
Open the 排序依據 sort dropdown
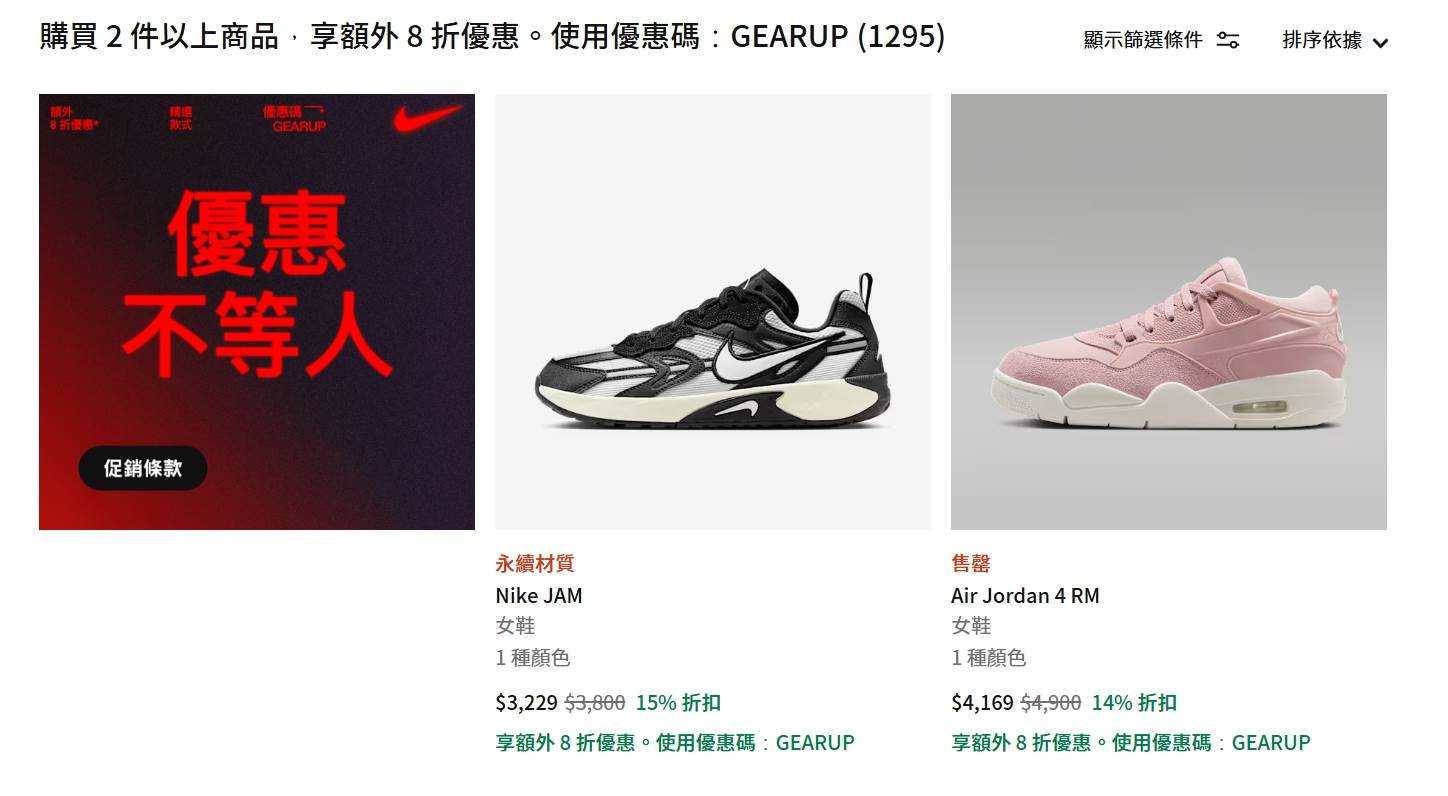pos(1335,40)
